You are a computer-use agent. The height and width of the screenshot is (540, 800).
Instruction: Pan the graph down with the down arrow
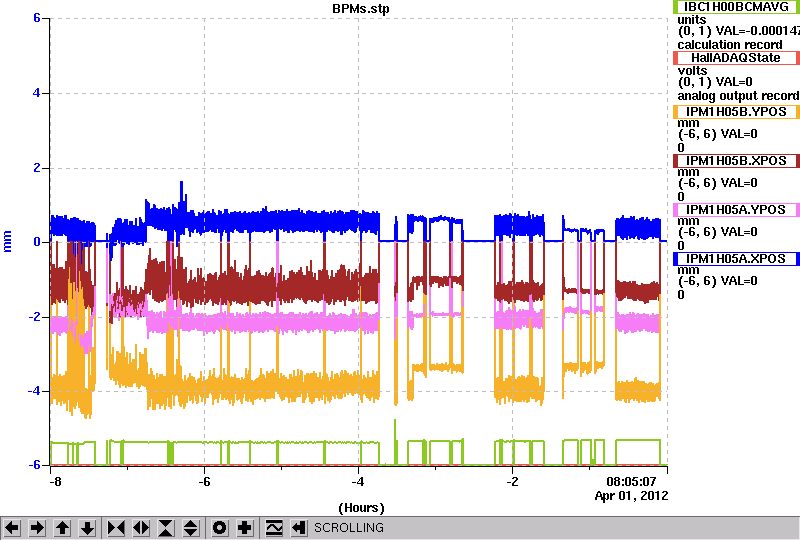point(88,528)
